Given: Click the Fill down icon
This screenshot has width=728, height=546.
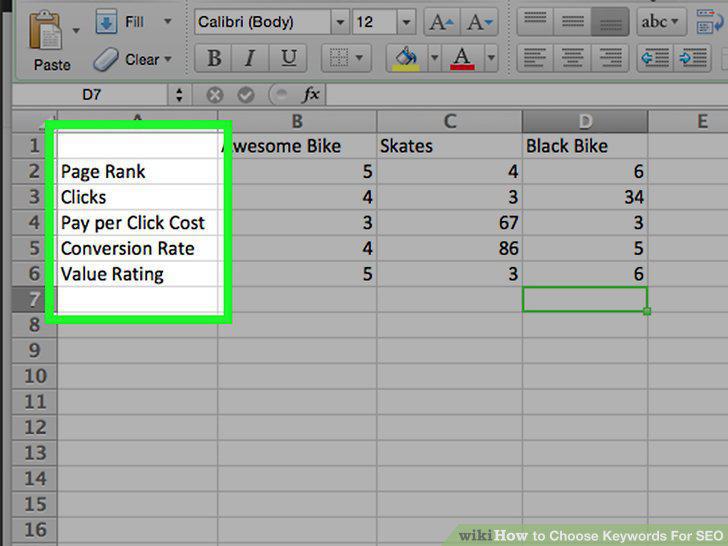Looking at the screenshot, I should click(x=106, y=22).
